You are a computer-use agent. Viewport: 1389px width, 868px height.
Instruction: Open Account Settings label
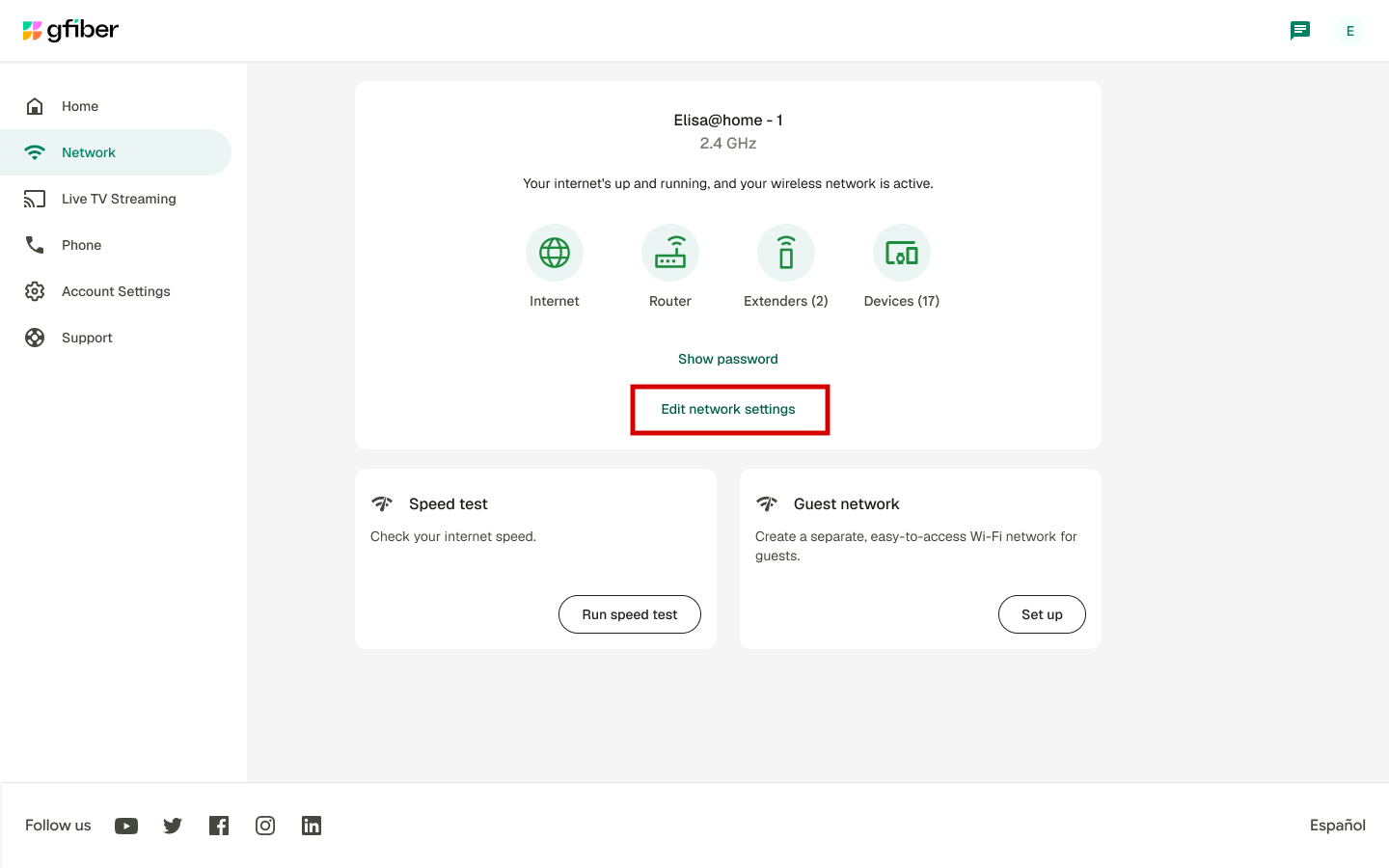pos(116,291)
